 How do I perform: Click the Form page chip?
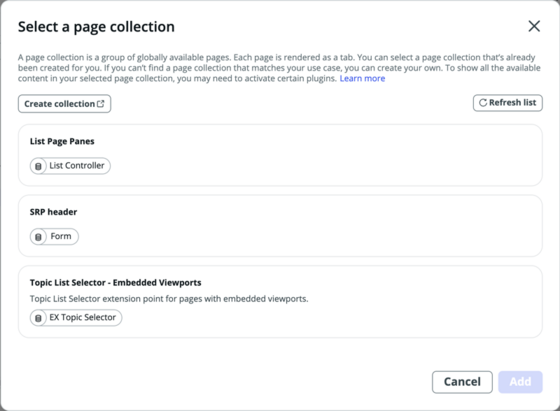point(54,237)
